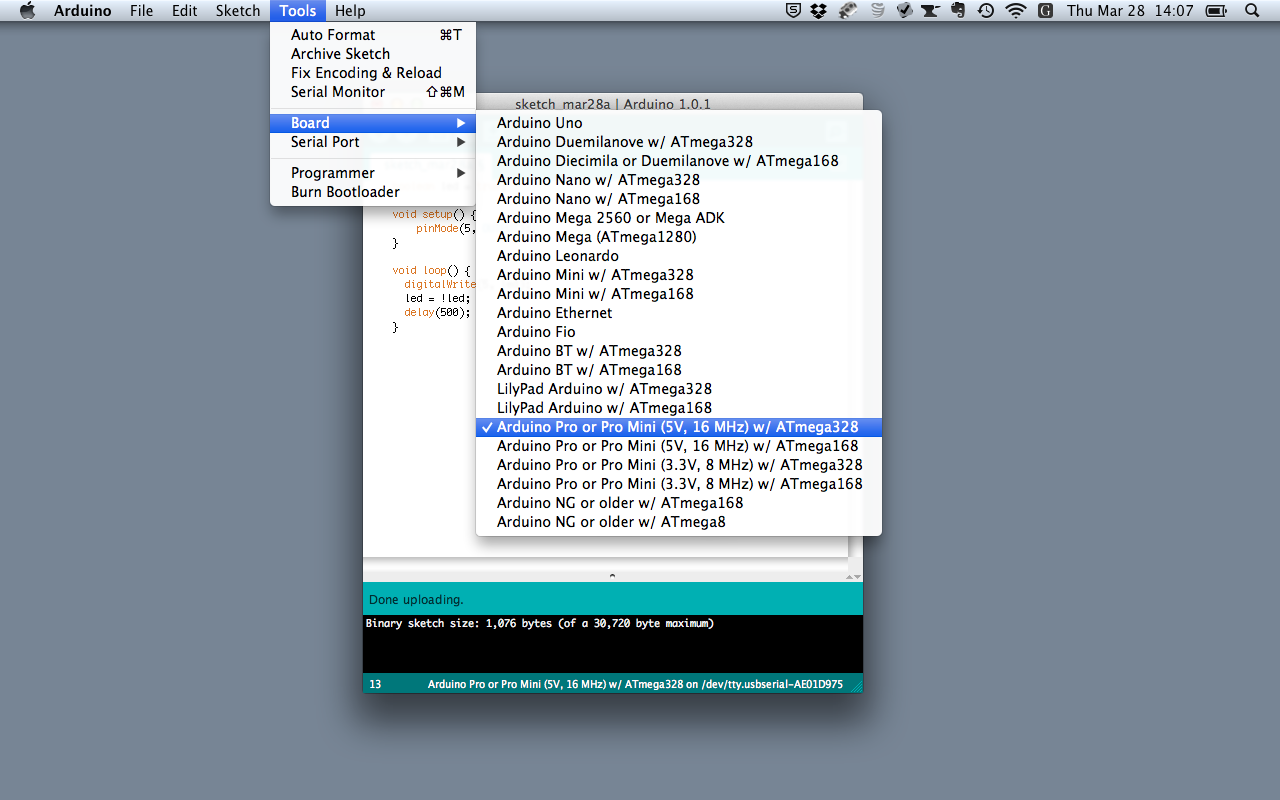Expand the Serial Port submenu

(x=373, y=142)
